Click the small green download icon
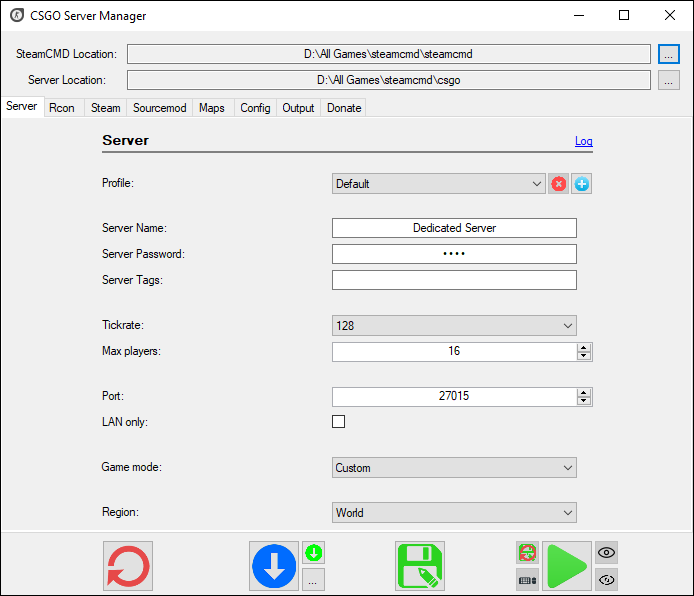 313,553
